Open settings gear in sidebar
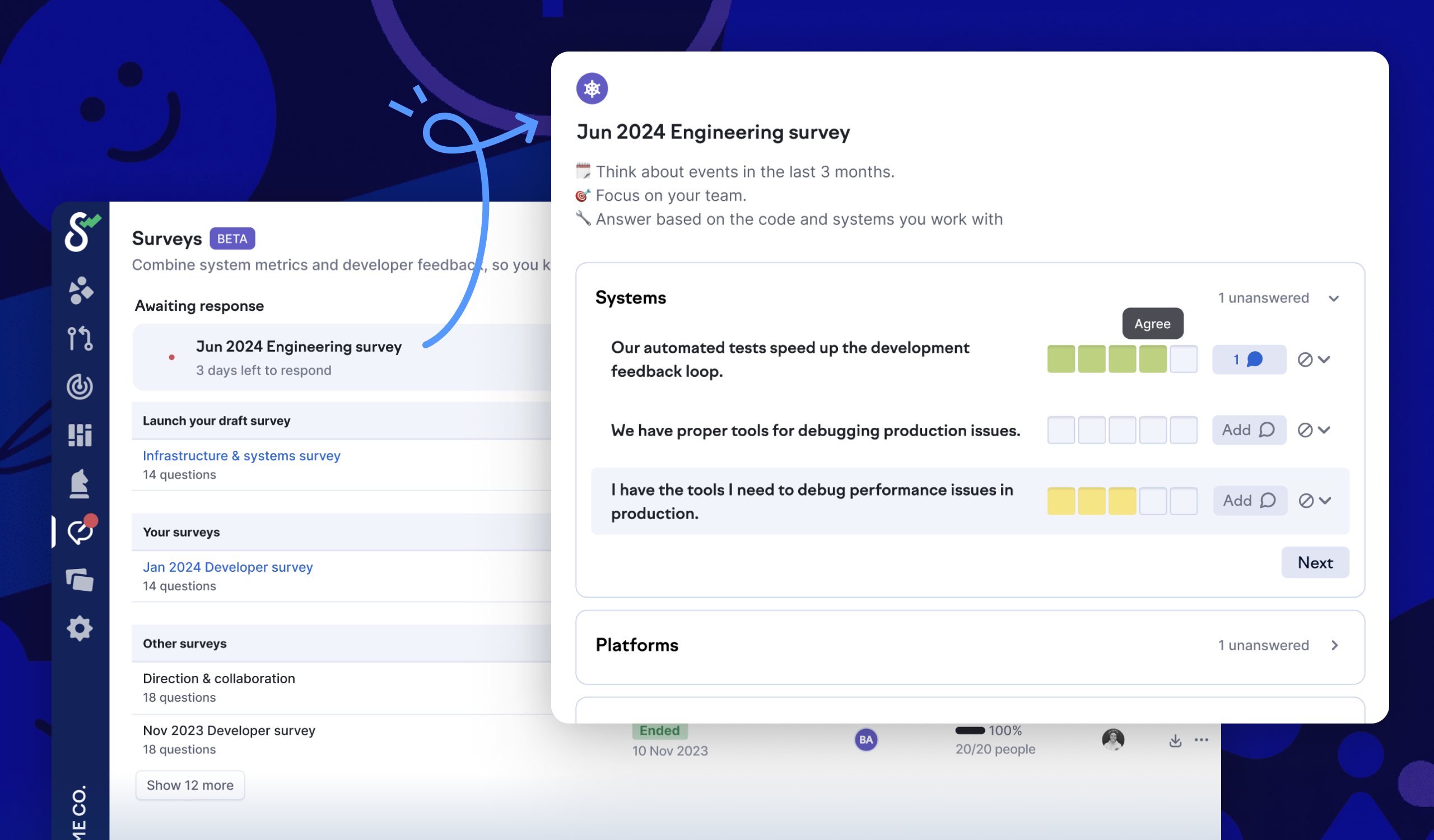This screenshot has width=1434, height=840. (80, 628)
